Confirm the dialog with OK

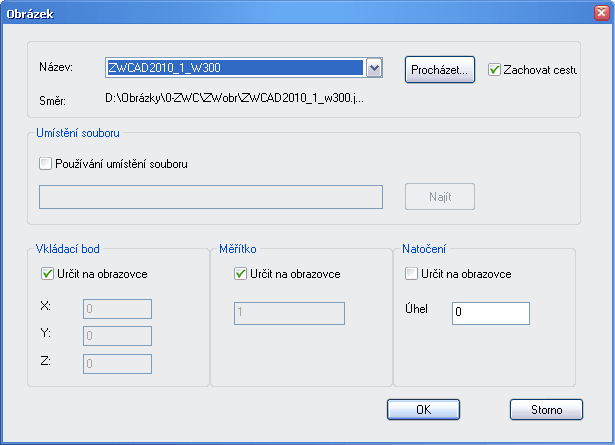click(x=423, y=409)
